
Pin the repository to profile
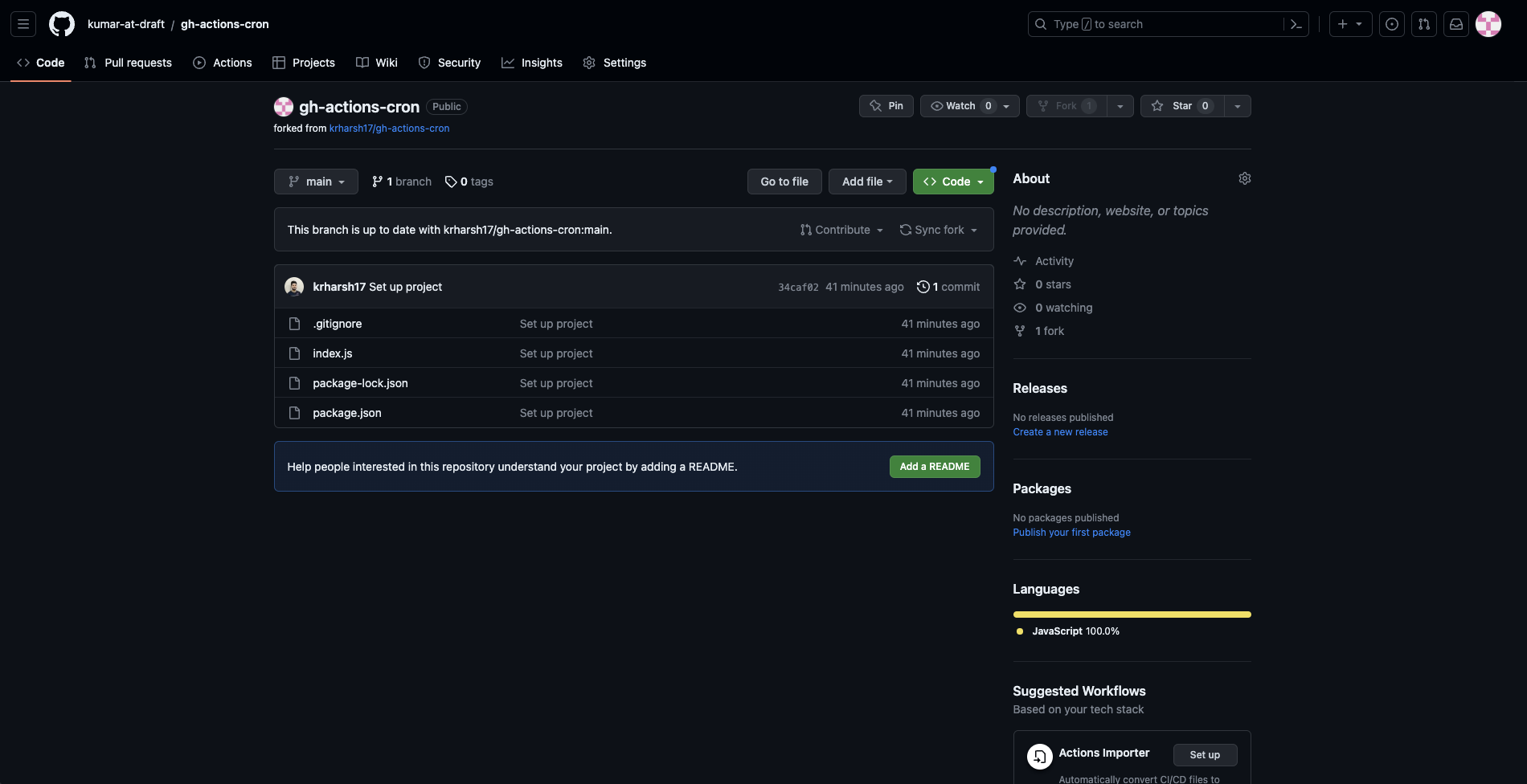coord(886,106)
